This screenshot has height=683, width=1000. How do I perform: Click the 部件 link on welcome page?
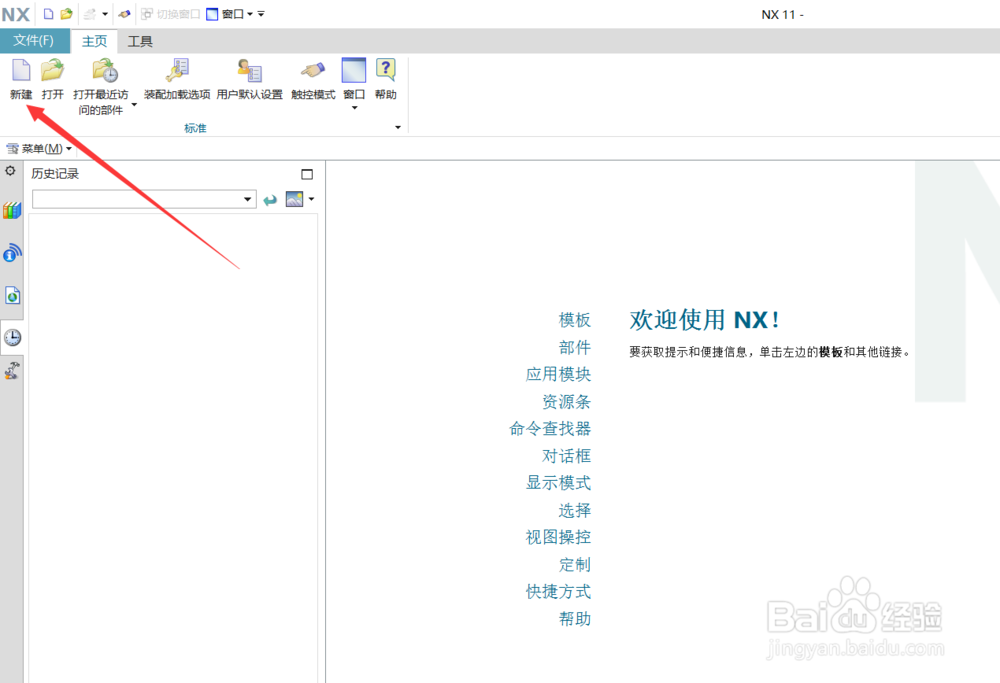coord(575,347)
